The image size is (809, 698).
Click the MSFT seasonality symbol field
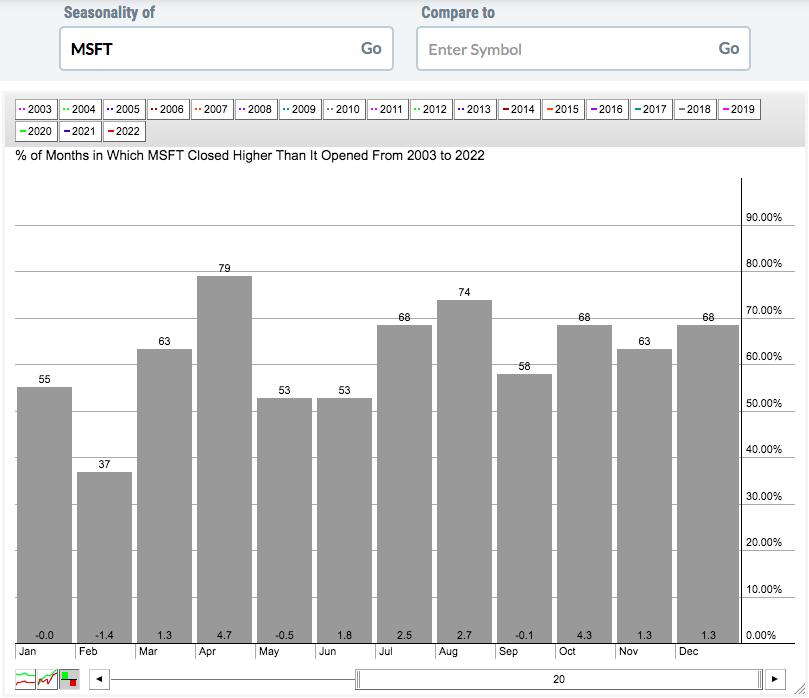point(208,49)
